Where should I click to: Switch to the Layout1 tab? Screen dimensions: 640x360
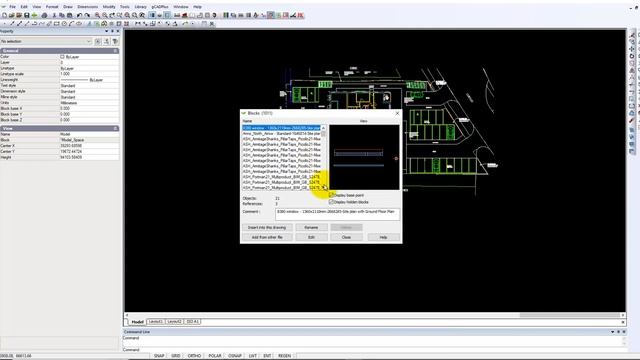[156, 322]
